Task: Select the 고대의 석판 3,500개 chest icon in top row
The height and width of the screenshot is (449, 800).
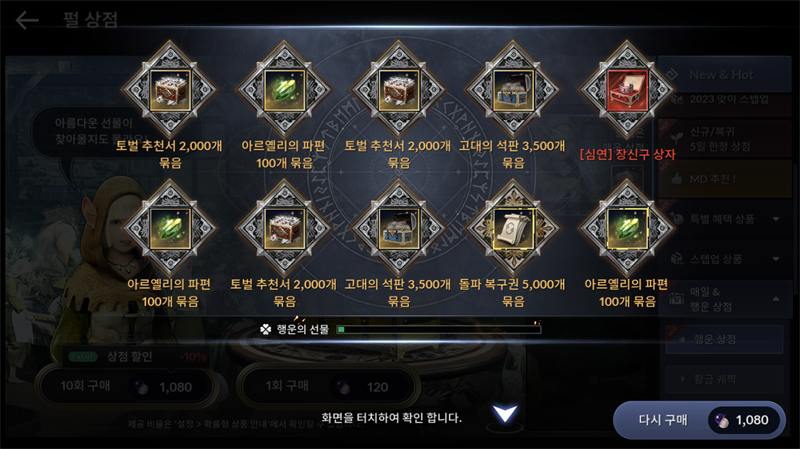Action: click(513, 90)
